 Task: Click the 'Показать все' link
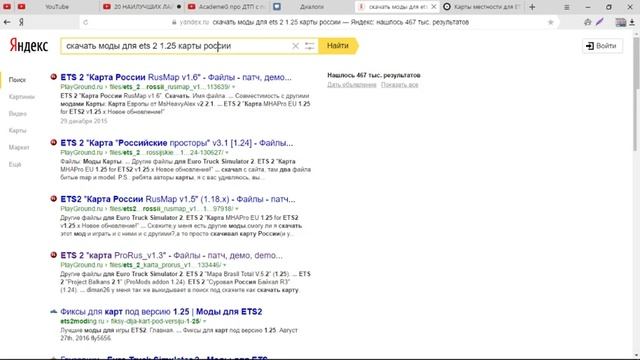pos(400,85)
